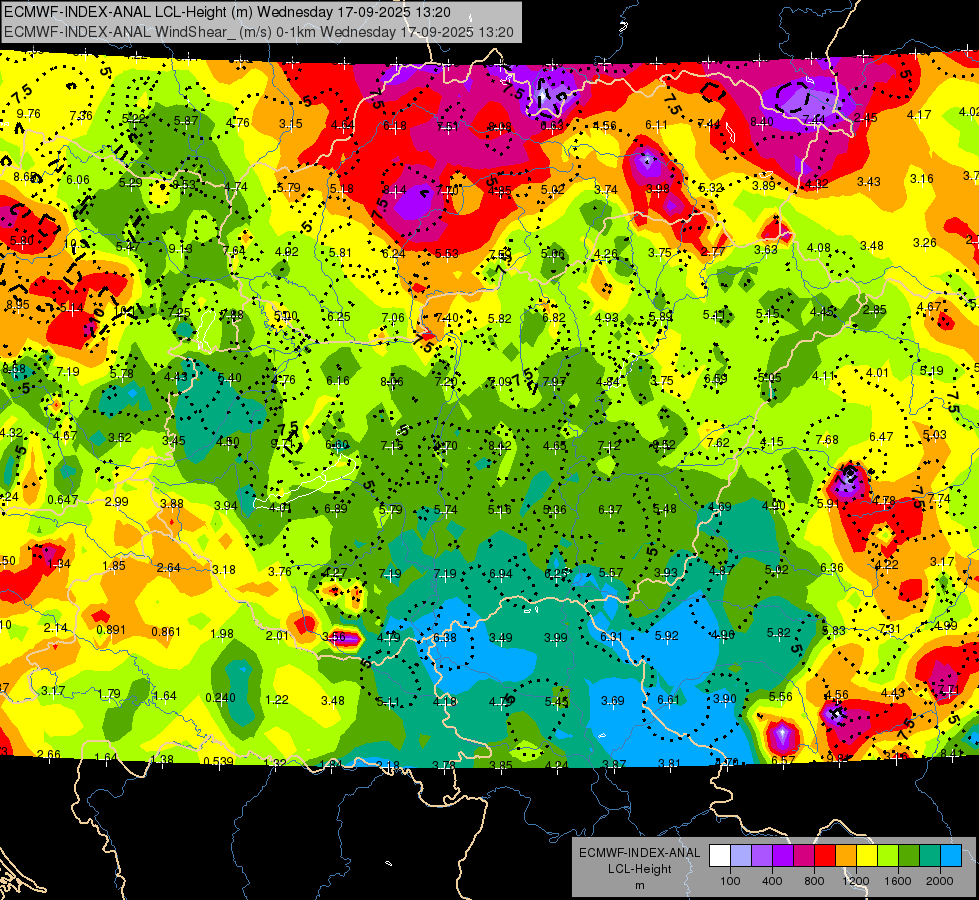
Task: Click the wind shear value 9.13
Action: (x=180, y=249)
